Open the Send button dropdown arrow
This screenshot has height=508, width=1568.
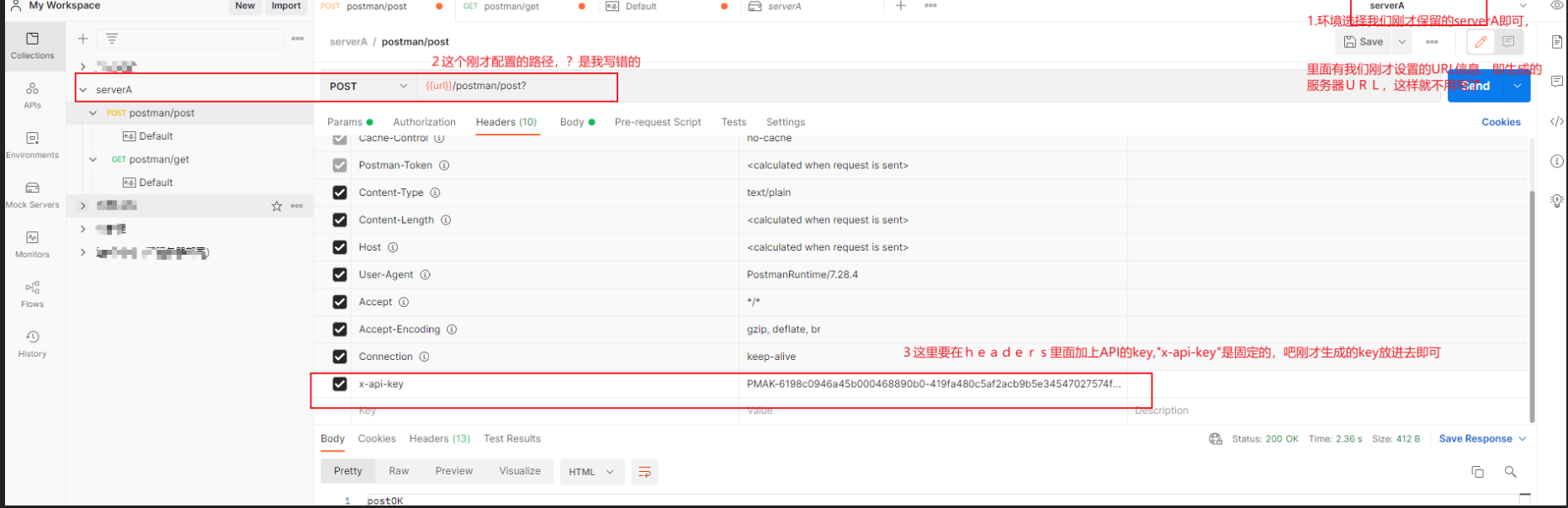[x=1518, y=86]
